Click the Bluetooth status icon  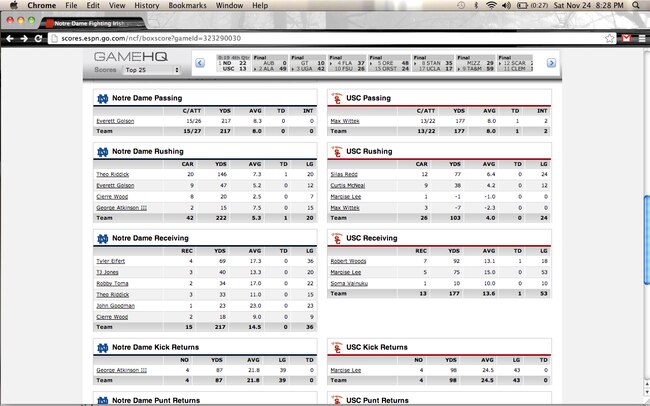click(476, 5)
